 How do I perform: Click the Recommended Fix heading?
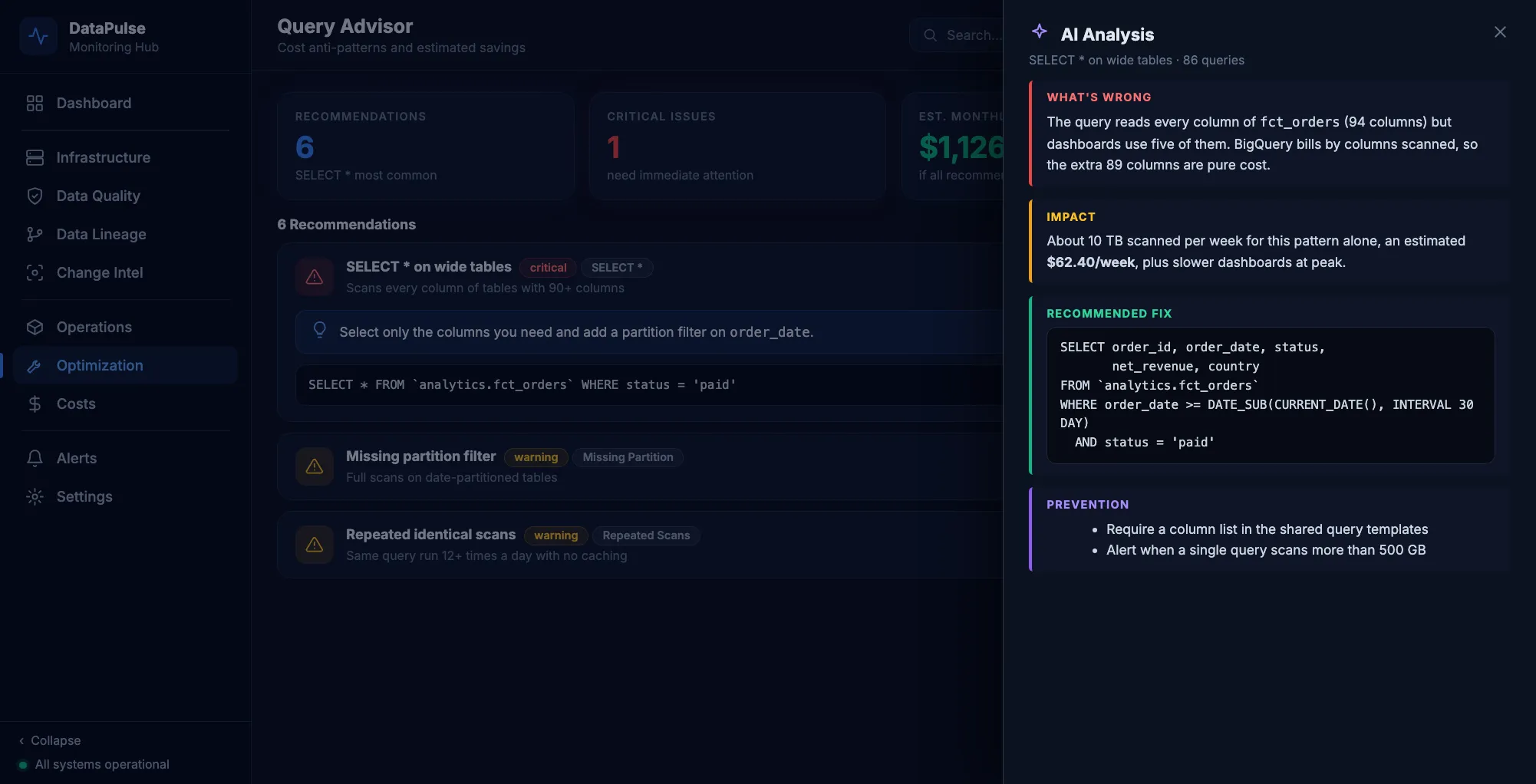pos(1109,314)
